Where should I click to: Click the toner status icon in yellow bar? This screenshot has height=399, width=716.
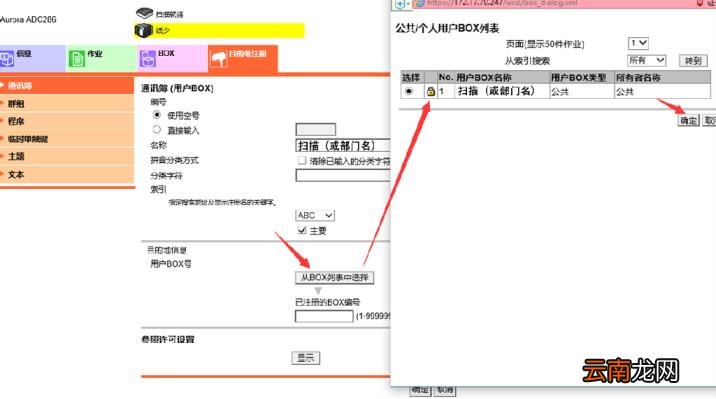coord(143,31)
